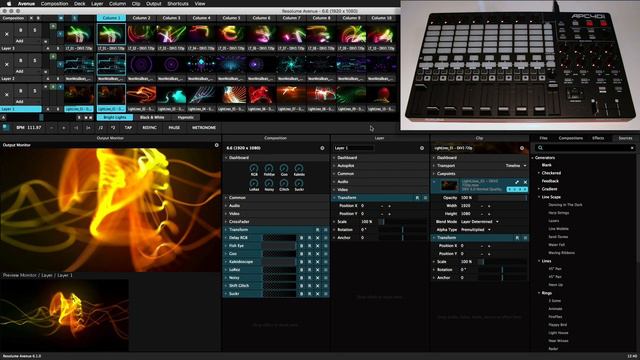Open composition panel settings gear
This screenshot has height=360, width=640.
322,148
